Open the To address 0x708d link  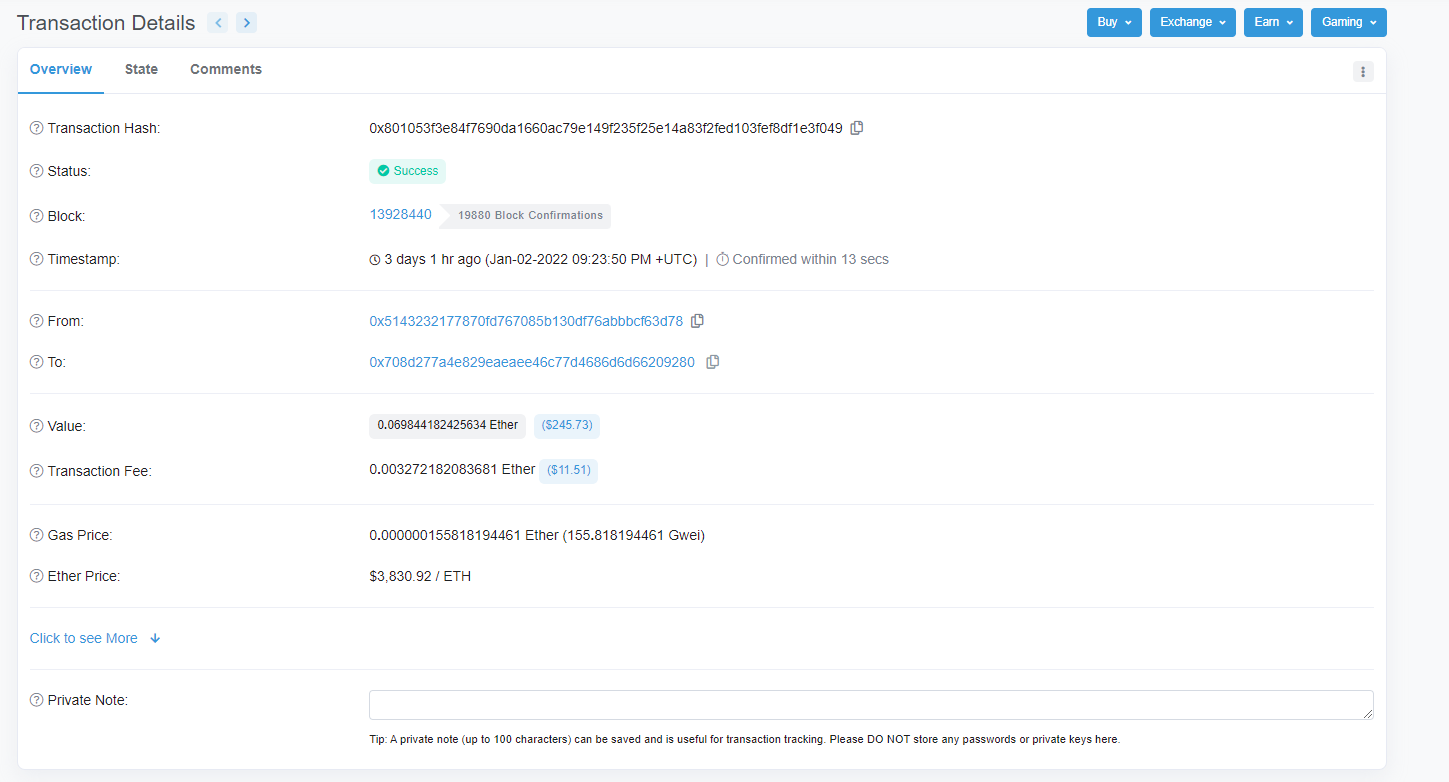(x=532, y=362)
